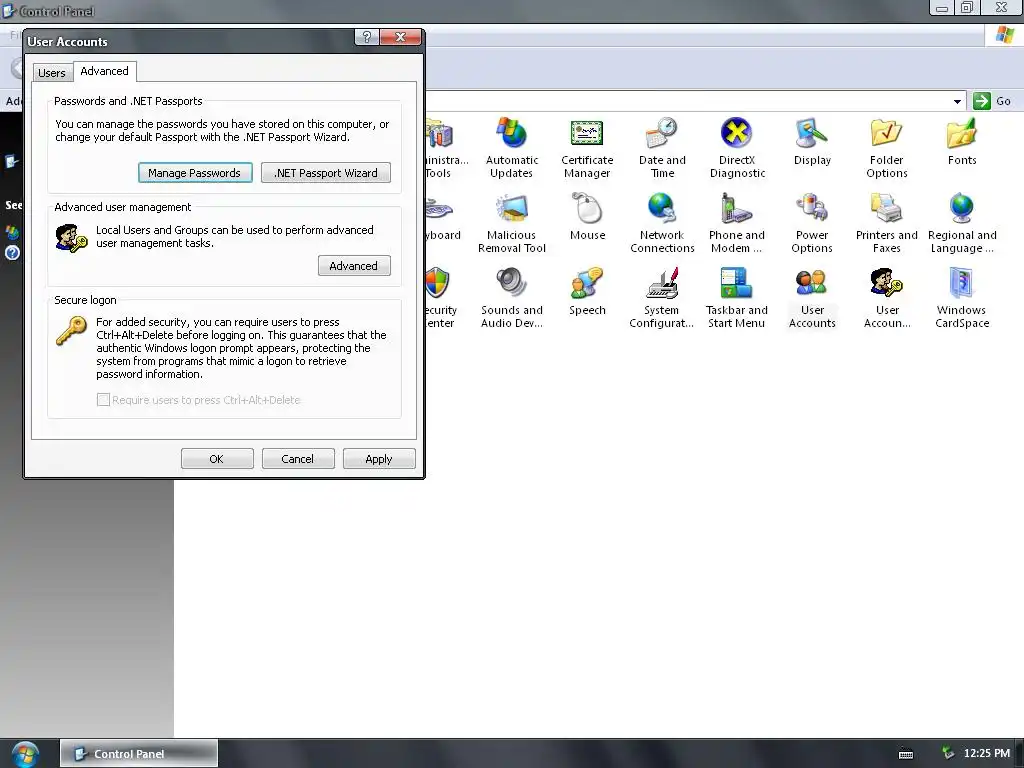This screenshot has width=1024, height=768.
Task: Open Windows CardSpace
Action: click(x=961, y=298)
